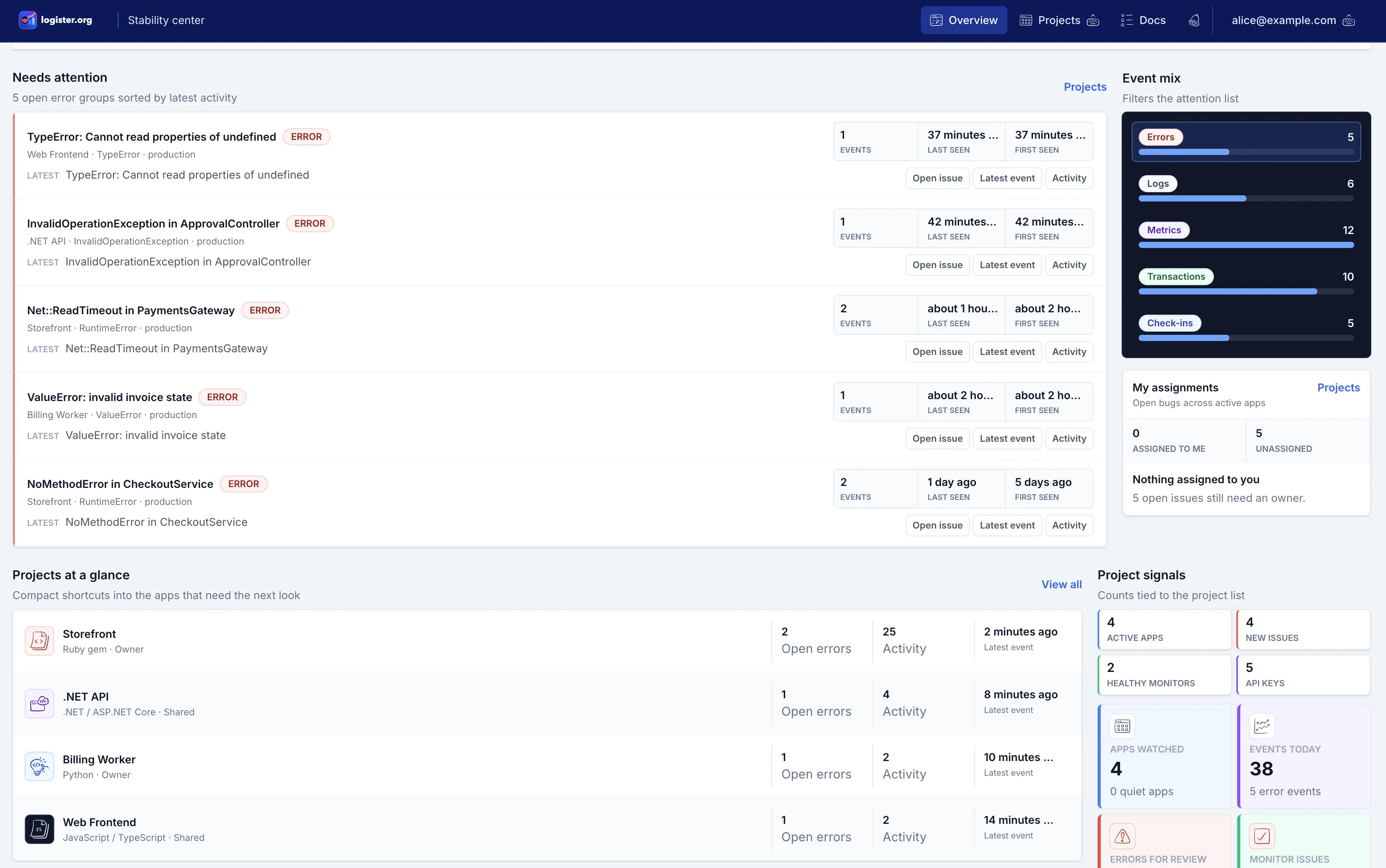Click the Billing Worker project icon
The image size is (1386, 868).
pyautogui.click(x=40, y=766)
